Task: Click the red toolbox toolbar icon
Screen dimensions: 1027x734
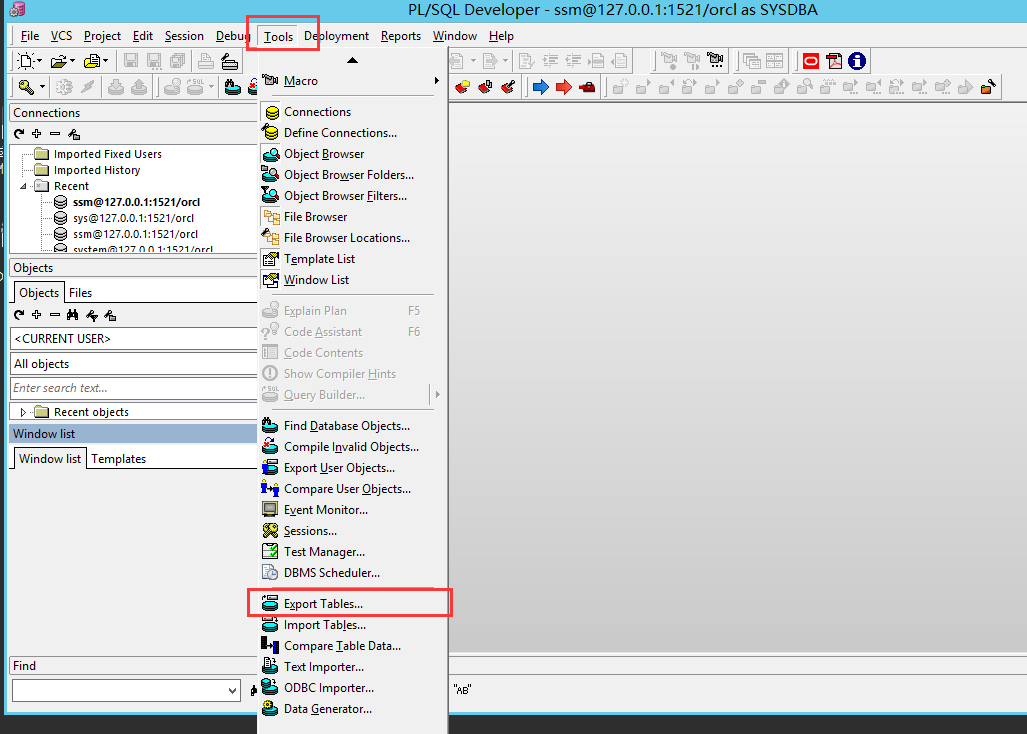Action: 587,86
